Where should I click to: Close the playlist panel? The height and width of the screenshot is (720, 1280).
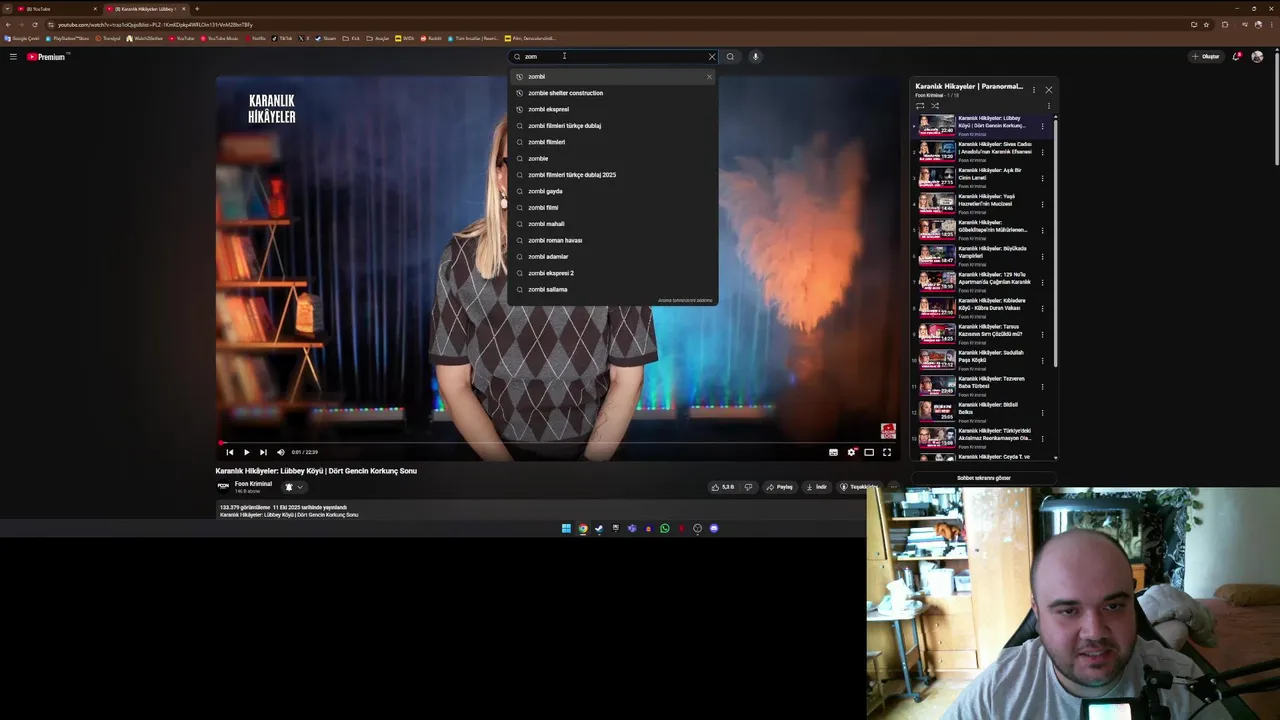[1048, 90]
